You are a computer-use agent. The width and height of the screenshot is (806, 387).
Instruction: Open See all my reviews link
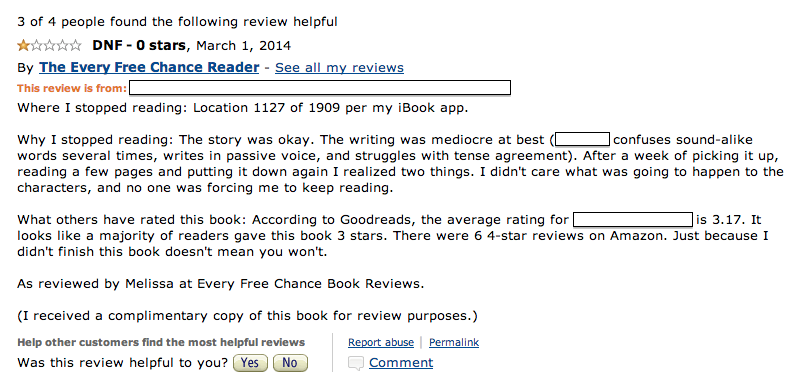339,68
